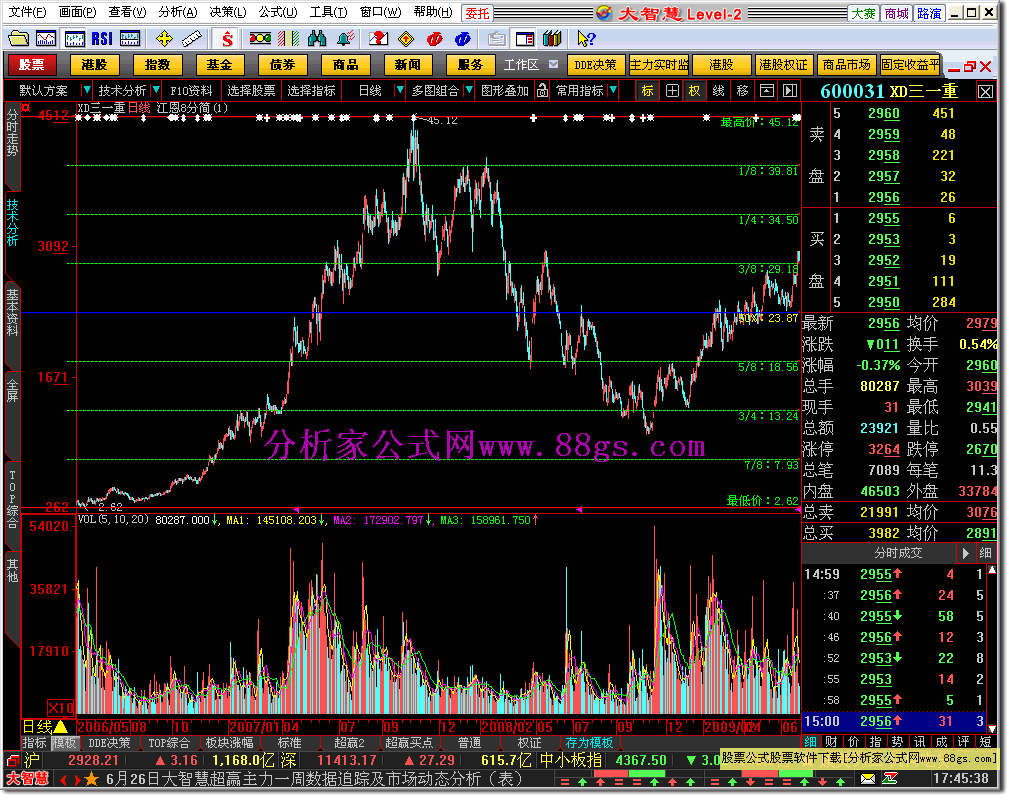The image size is (1010, 797).
Task: Close the 600031 quote panel X icon
Action: [x=985, y=91]
